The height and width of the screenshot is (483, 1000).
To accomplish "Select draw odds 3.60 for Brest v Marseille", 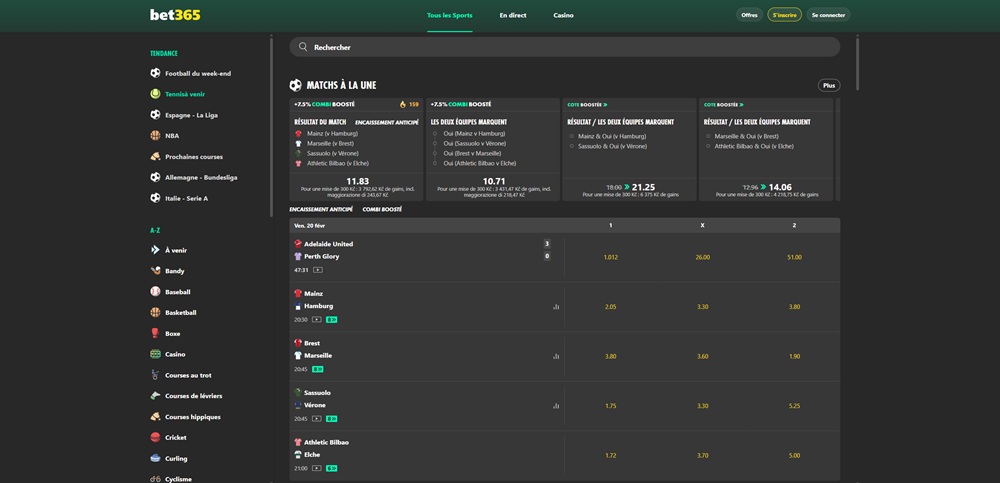I will coord(703,357).
